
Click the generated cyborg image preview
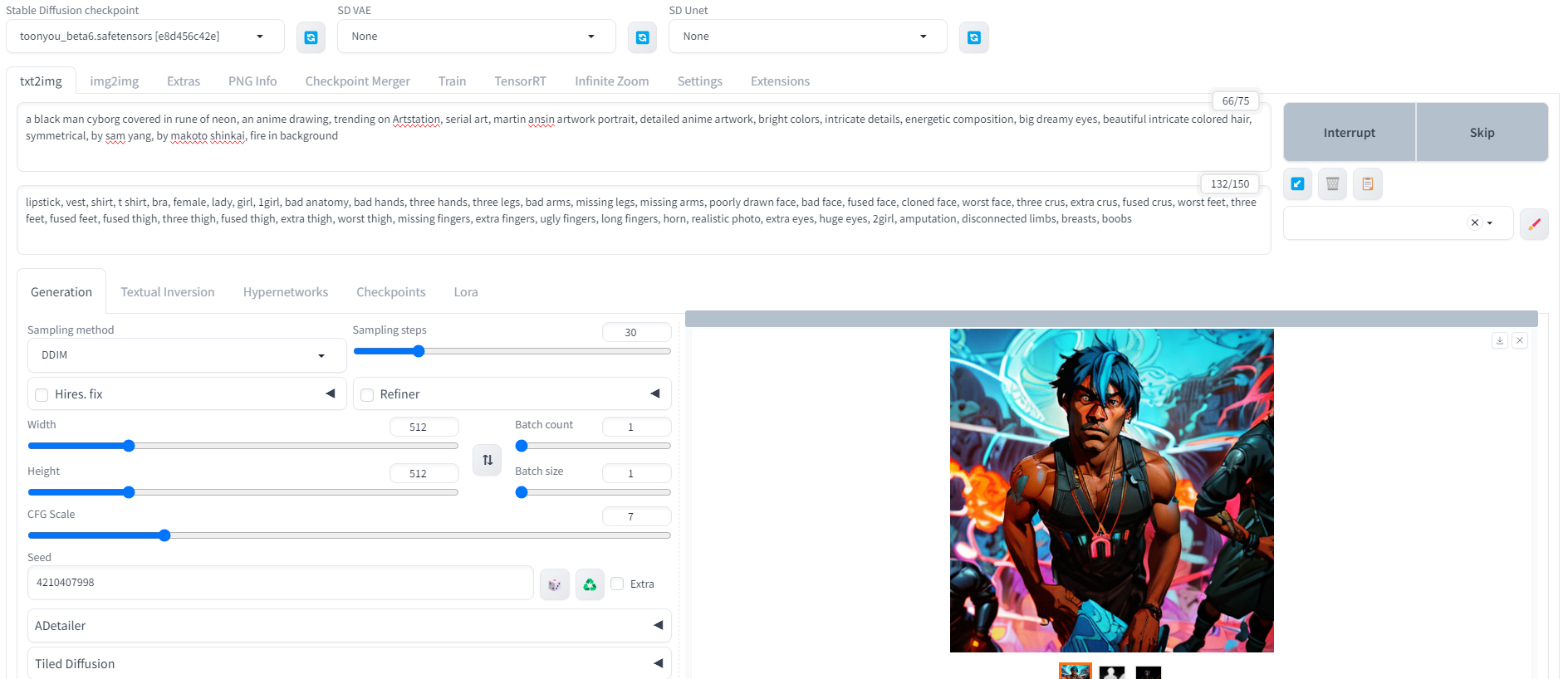tap(1112, 491)
